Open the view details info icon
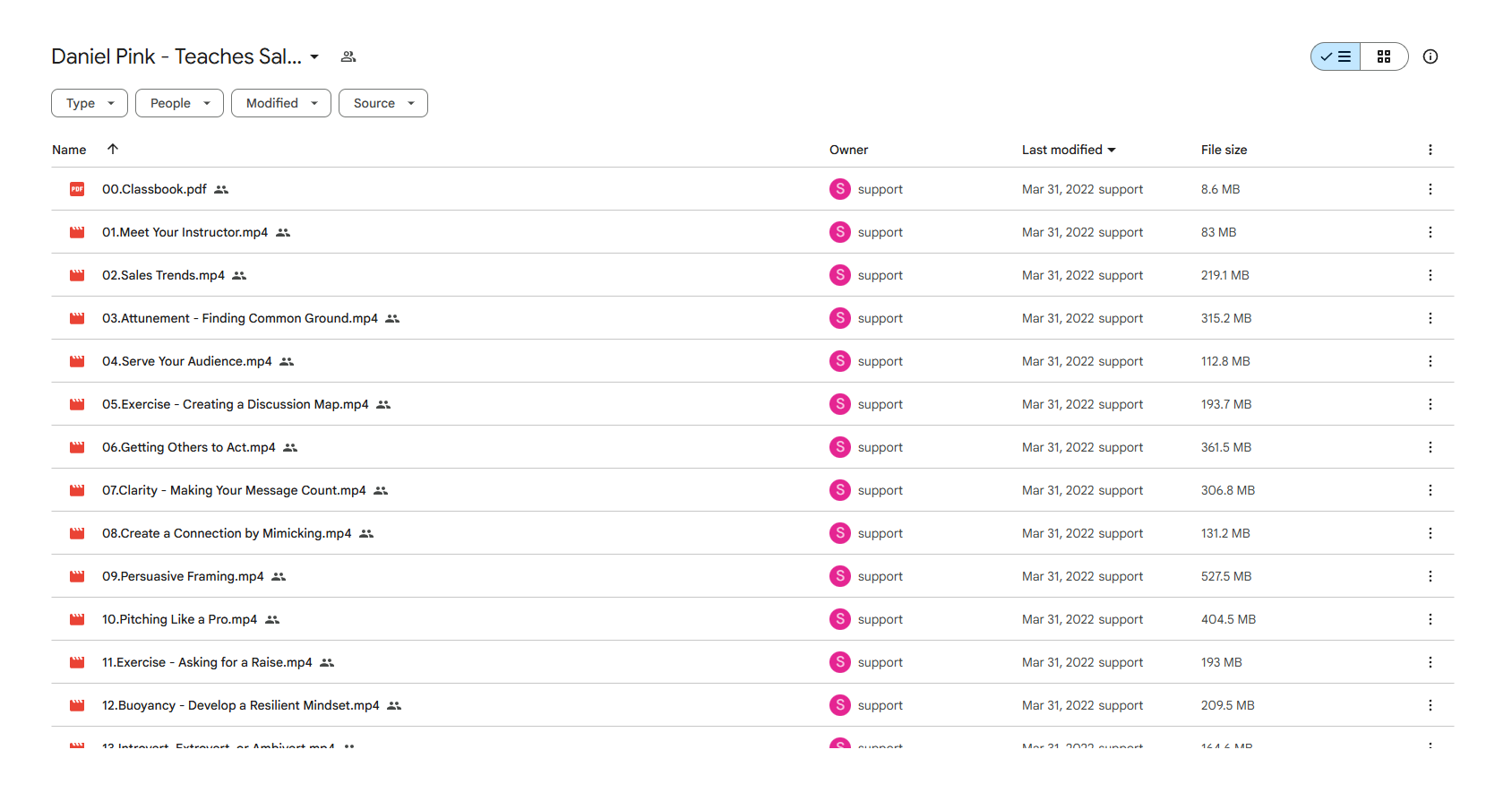Viewport: 1512px width, 810px height. (1430, 56)
